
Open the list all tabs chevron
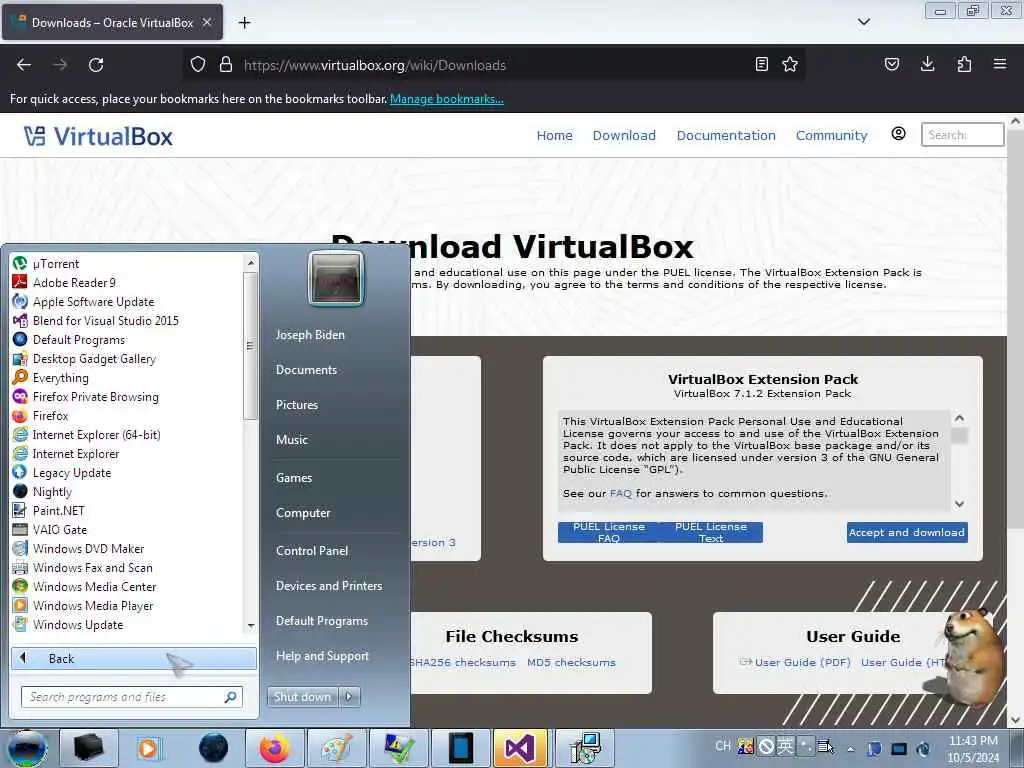pyautogui.click(x=863, y=22)
